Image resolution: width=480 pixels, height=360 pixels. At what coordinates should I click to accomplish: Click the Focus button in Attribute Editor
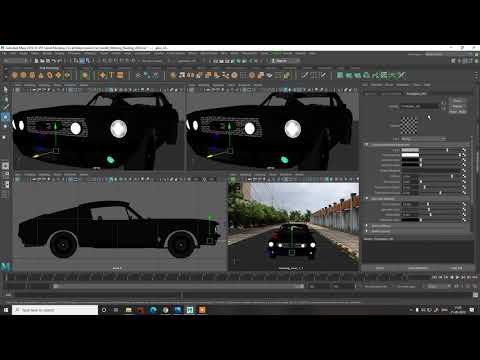coord(458,101)
